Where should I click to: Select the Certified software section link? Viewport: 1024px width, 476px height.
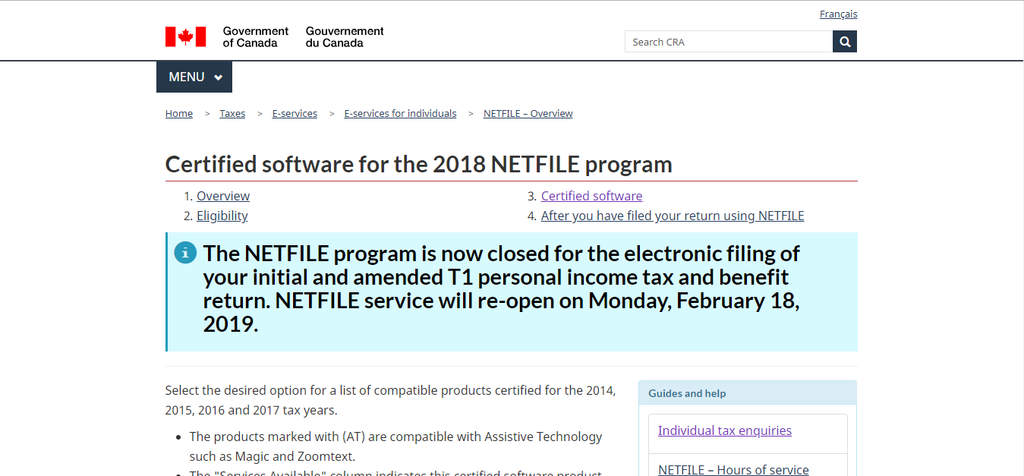point(592,196)
